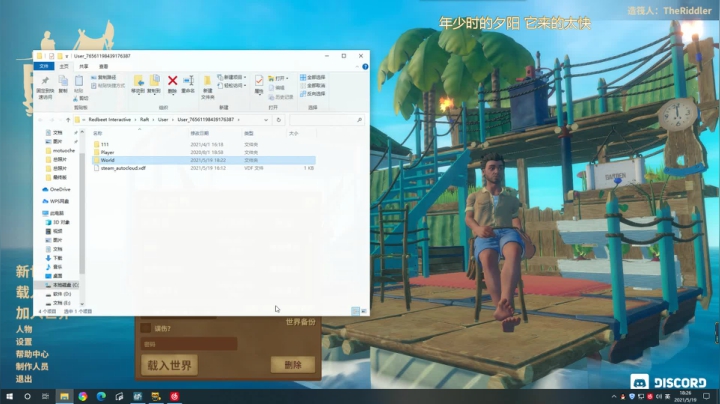Click the Raft breadcrumb segment
Screen dimensions: 720x404
[145, 119]
